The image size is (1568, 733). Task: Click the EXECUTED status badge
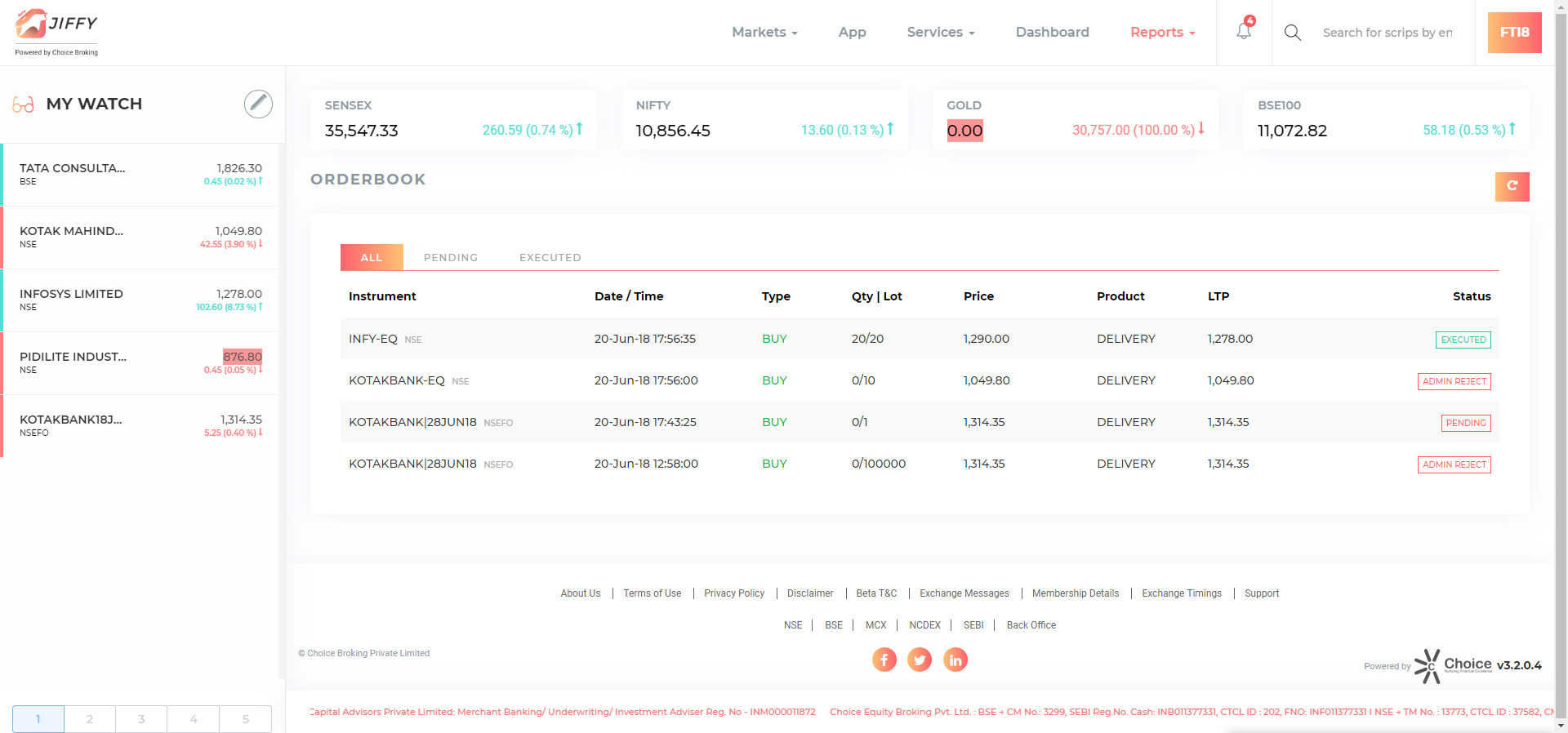(x=1463, y=340)
